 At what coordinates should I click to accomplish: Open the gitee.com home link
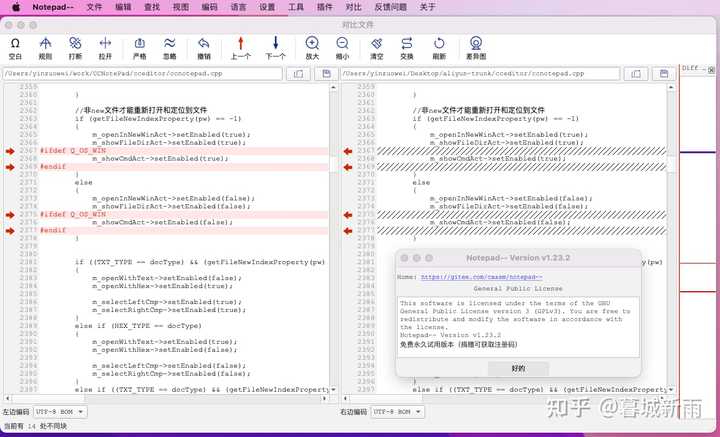click(482, 277)
